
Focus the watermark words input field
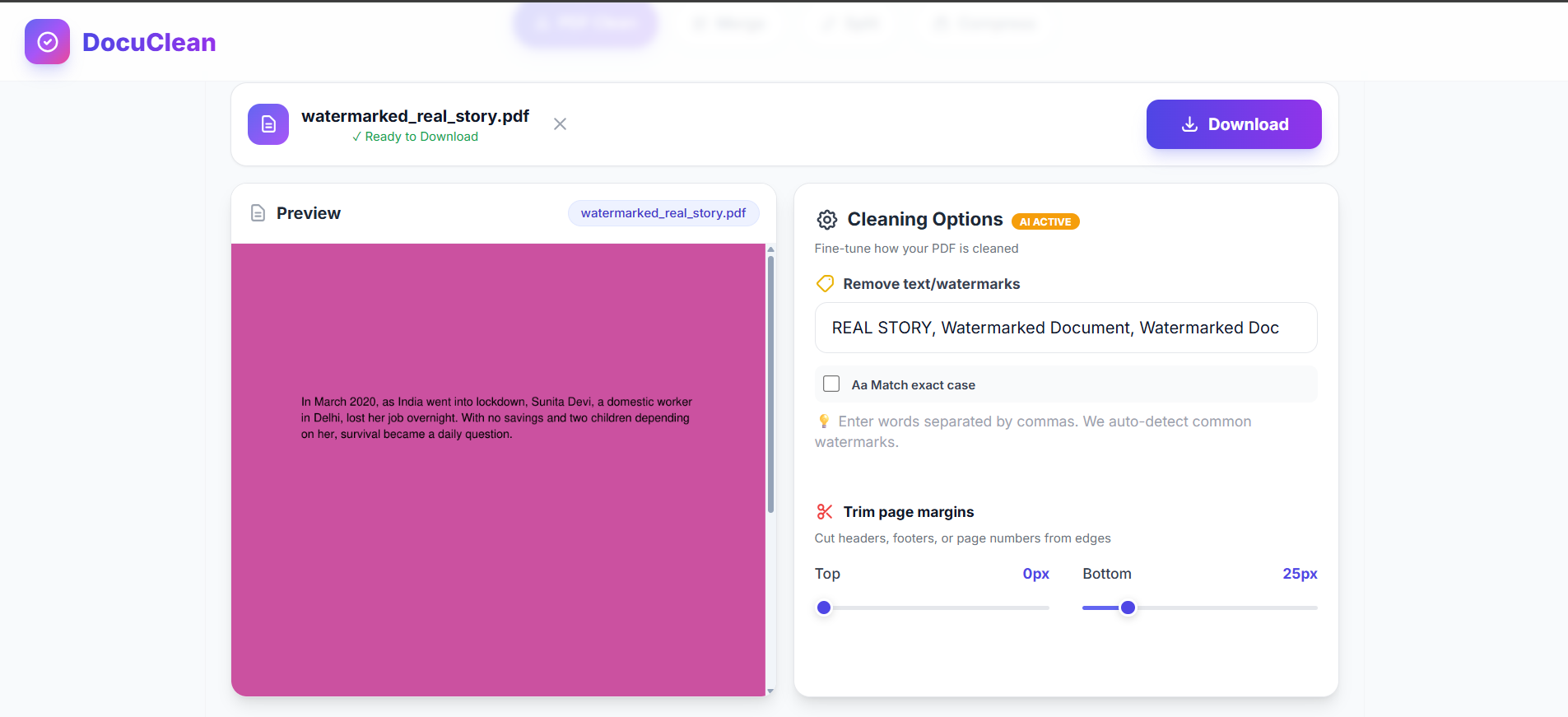(1066, 328)
